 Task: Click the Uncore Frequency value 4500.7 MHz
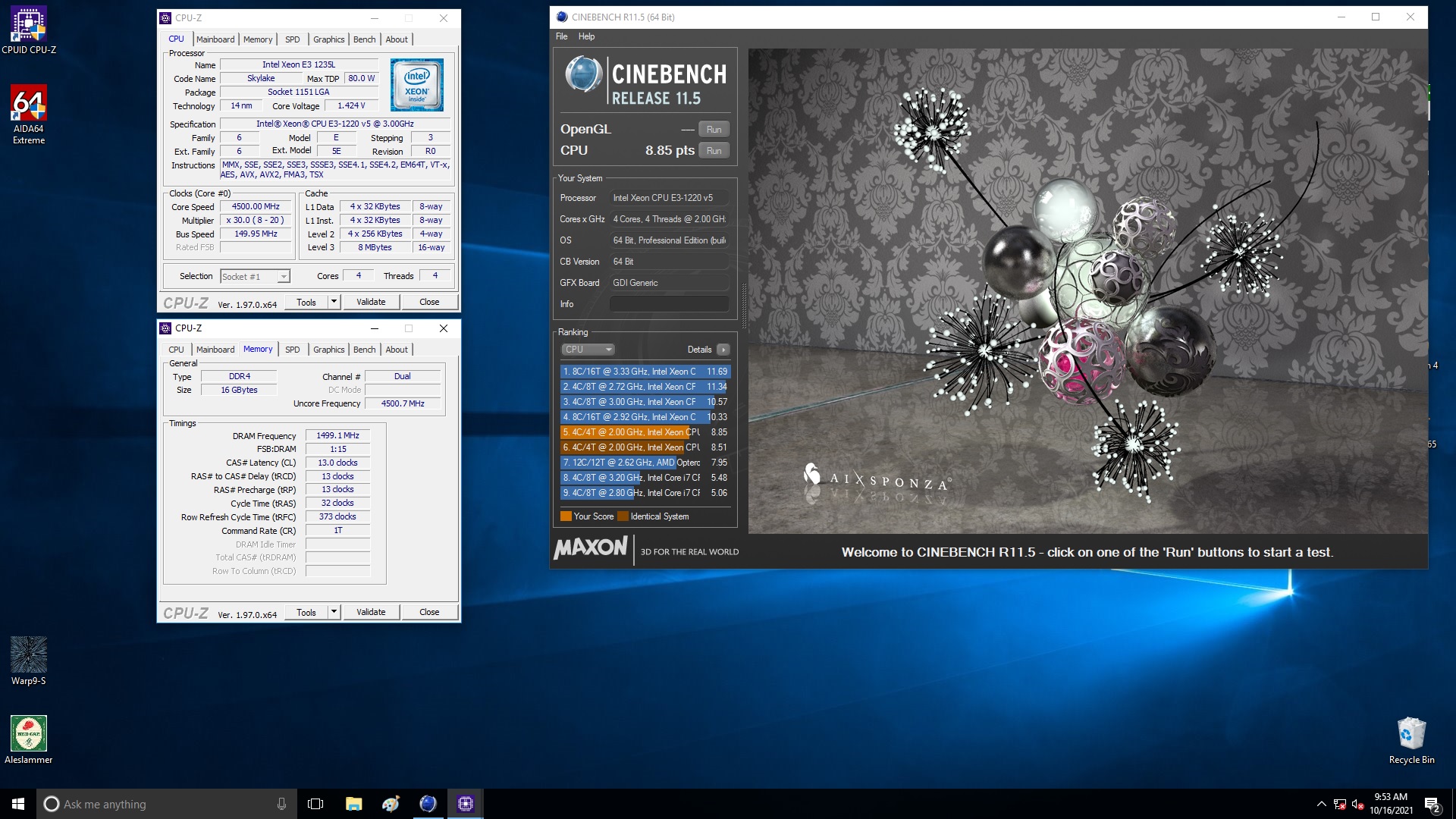pos(403,403)
